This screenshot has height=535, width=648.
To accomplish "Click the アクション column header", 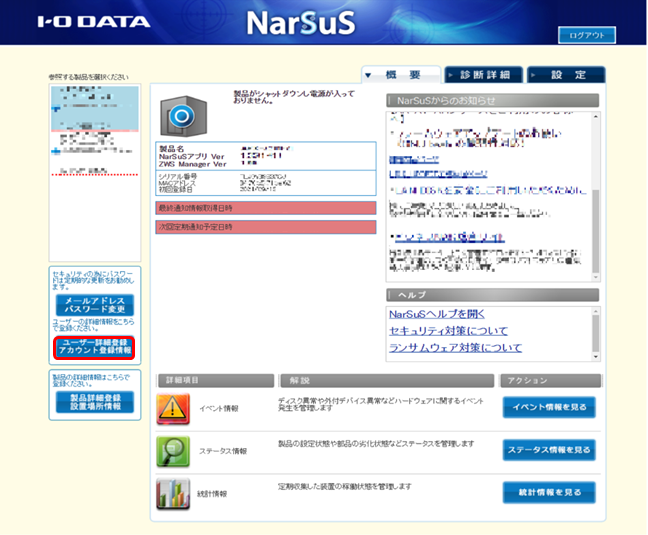I will click(550, 380).
